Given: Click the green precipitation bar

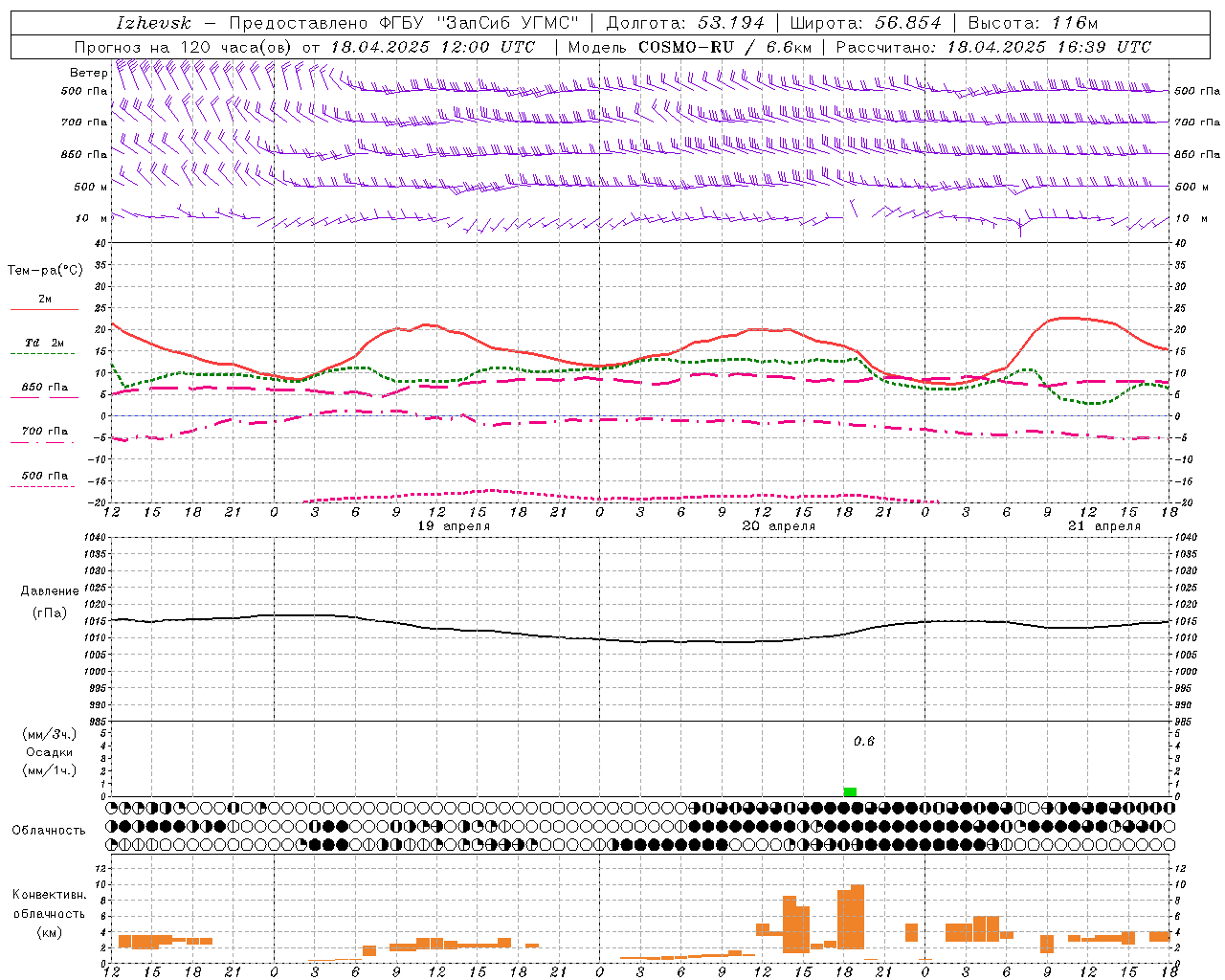Looking at the screenshot, I should (850, 791).
